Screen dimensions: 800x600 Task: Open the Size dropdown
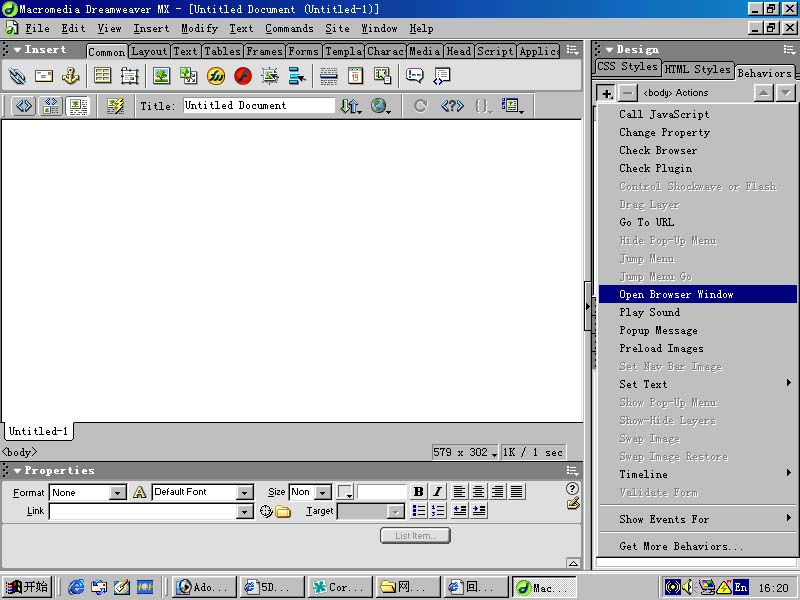pyautogui.click(x=323, y=493)
